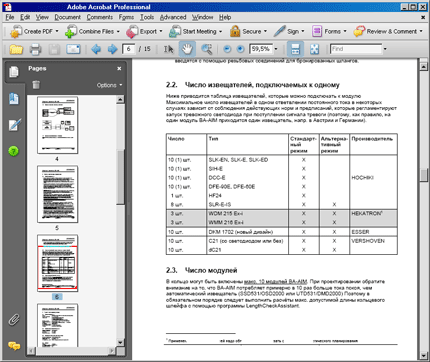
Task: Select page 5 thumbnail
Action: [58, 194]
